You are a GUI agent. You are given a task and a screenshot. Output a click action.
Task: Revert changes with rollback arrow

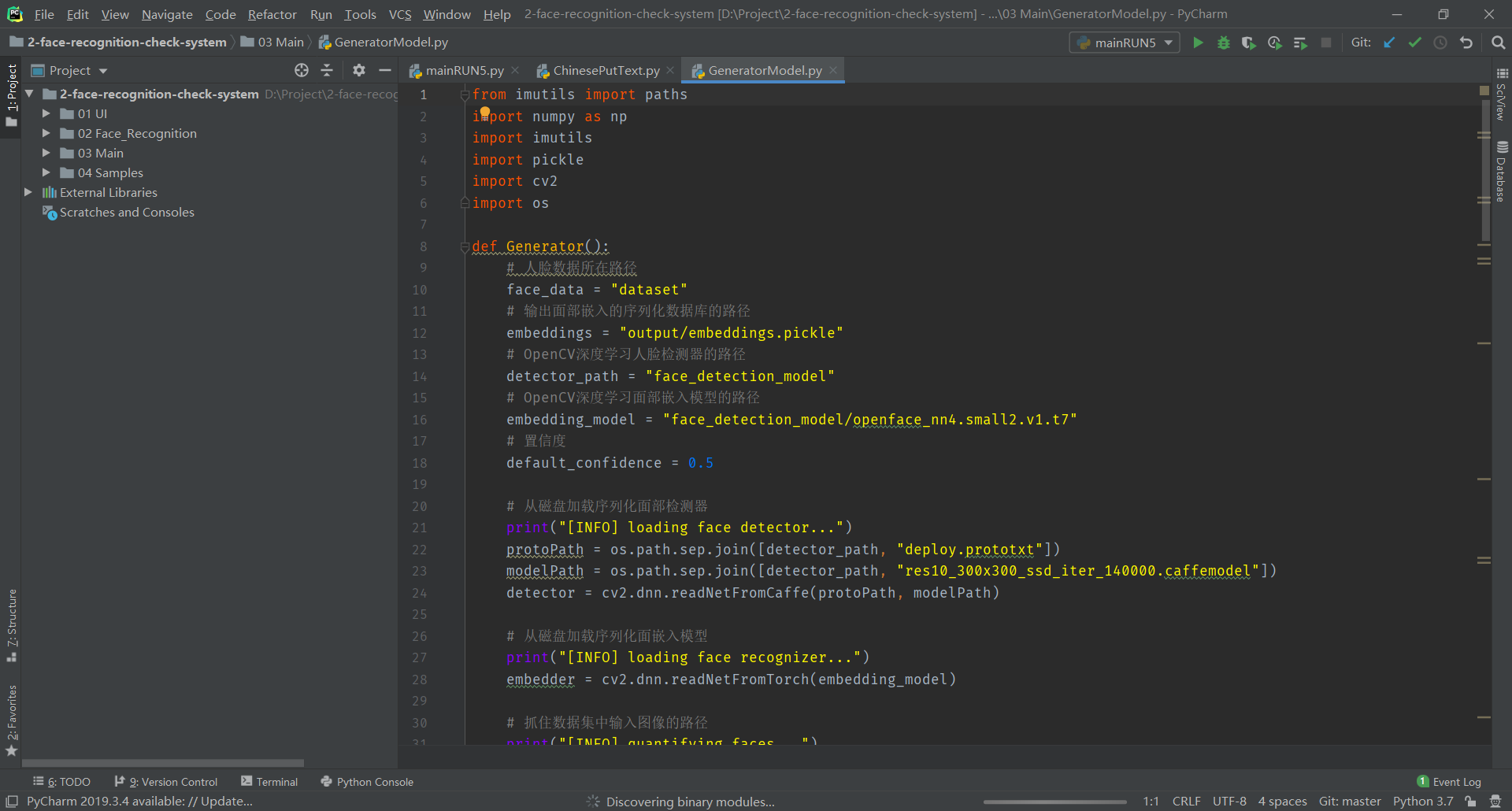point(1466,43)
